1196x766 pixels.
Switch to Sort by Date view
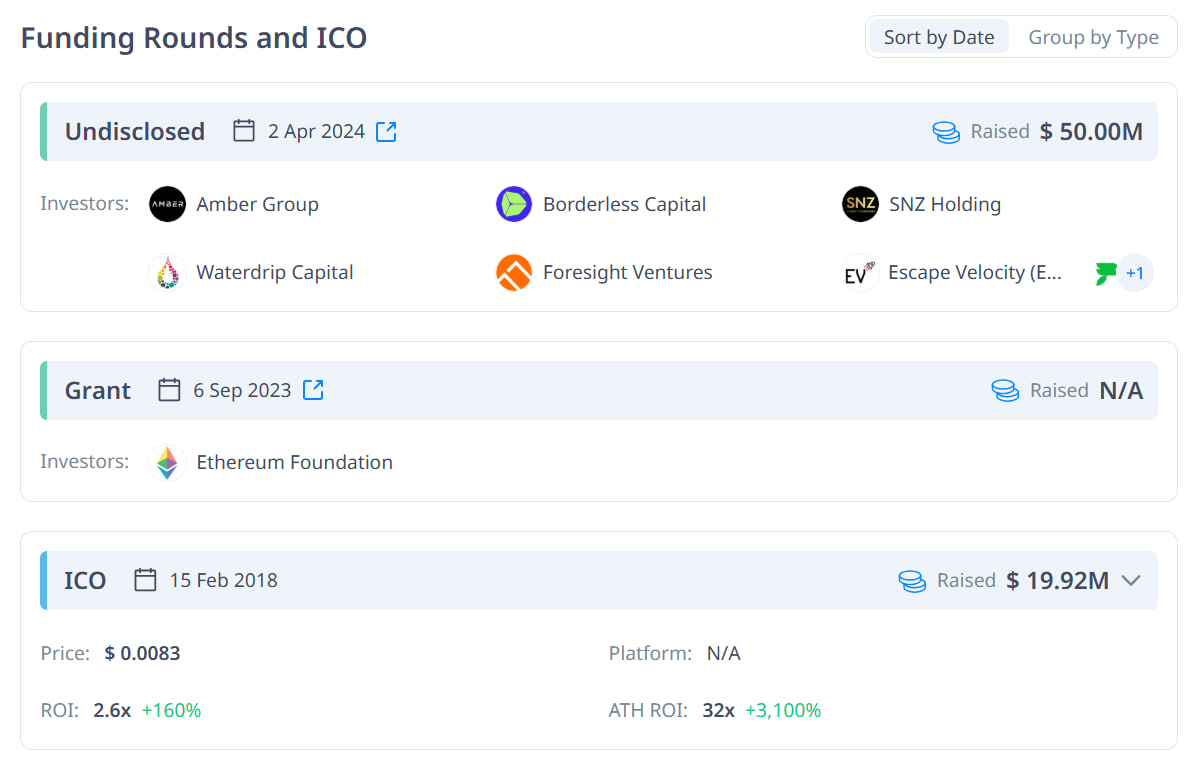click(x=939, y=38)
